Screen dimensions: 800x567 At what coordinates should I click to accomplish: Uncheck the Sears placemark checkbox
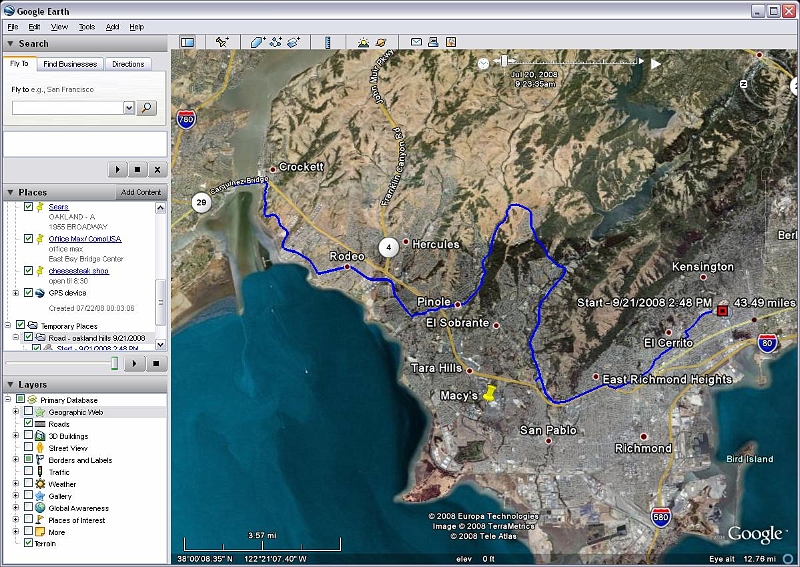[x=29, y=207]
